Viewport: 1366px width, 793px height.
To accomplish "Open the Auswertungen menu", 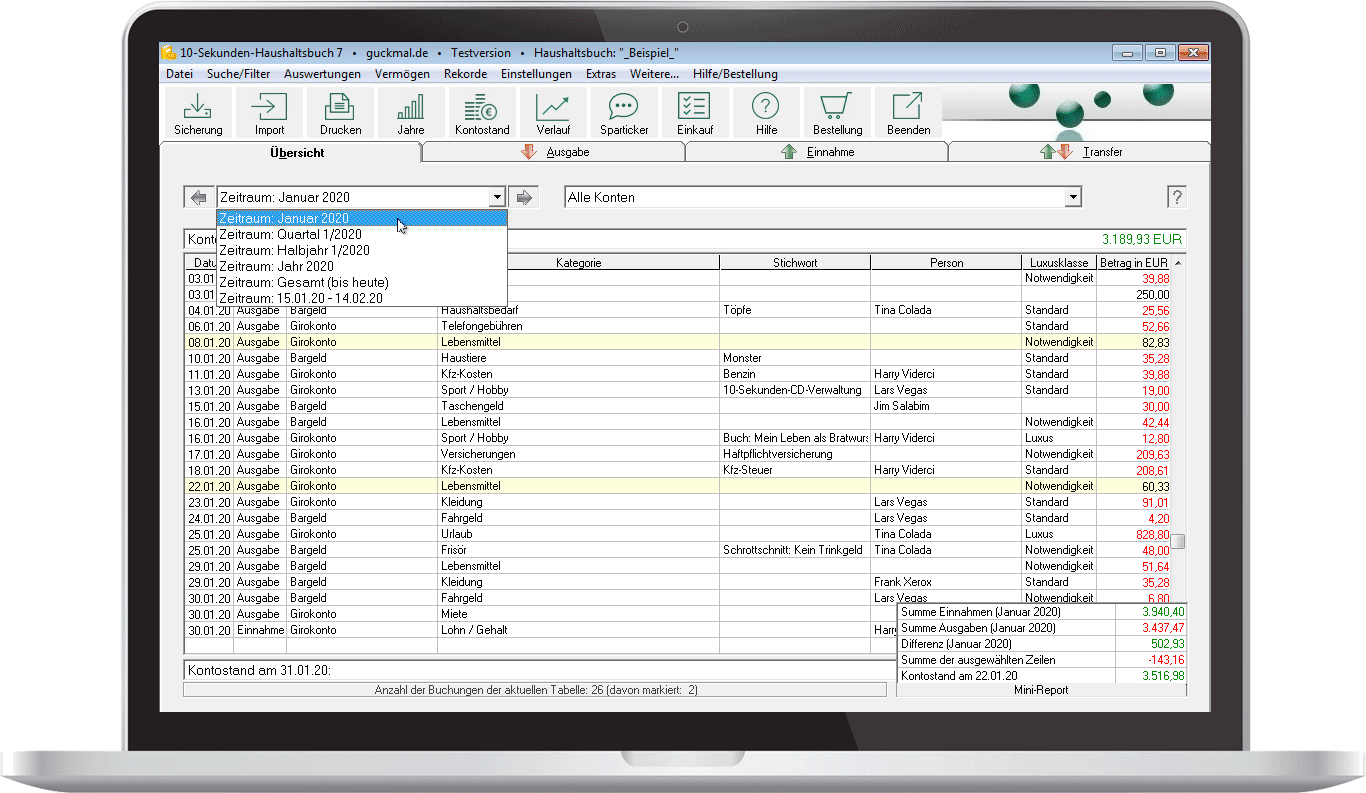I will [322, 74].
